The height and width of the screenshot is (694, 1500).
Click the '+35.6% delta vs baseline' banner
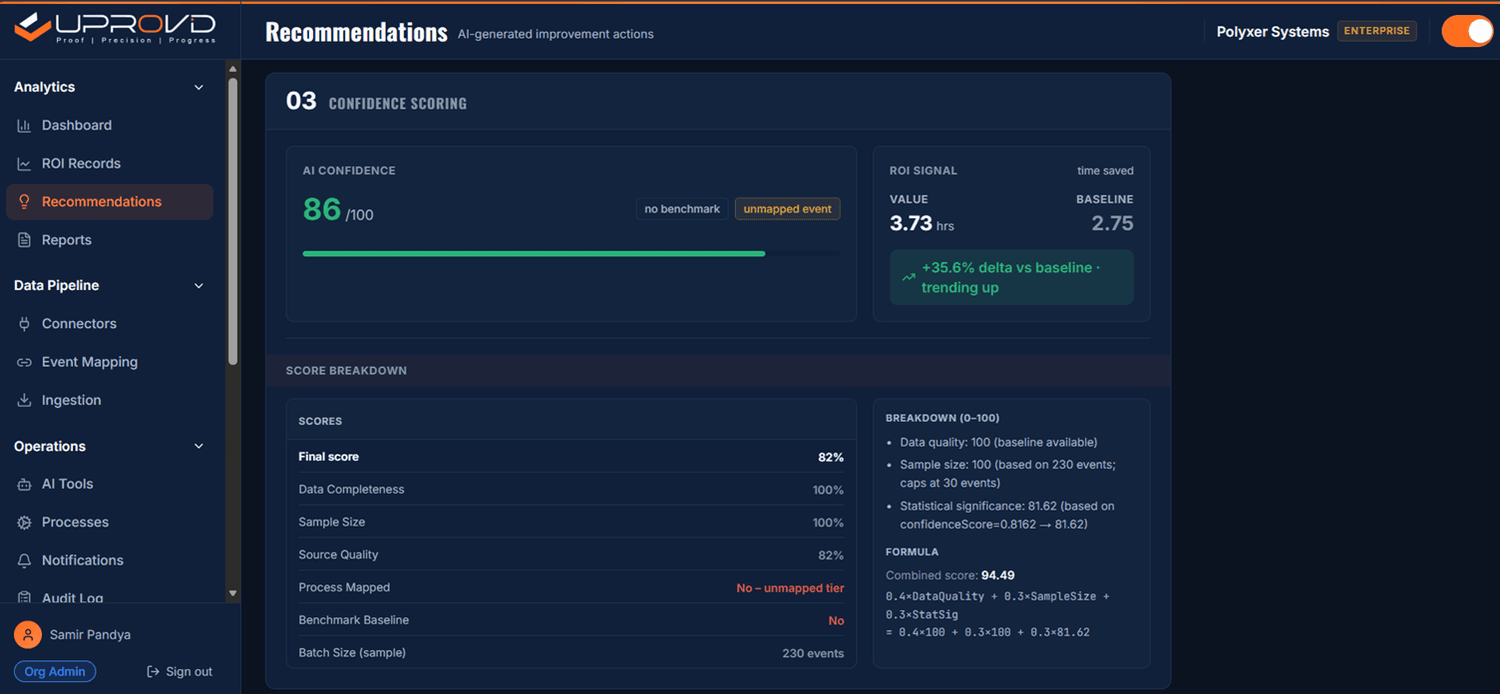coord(1011,277)
